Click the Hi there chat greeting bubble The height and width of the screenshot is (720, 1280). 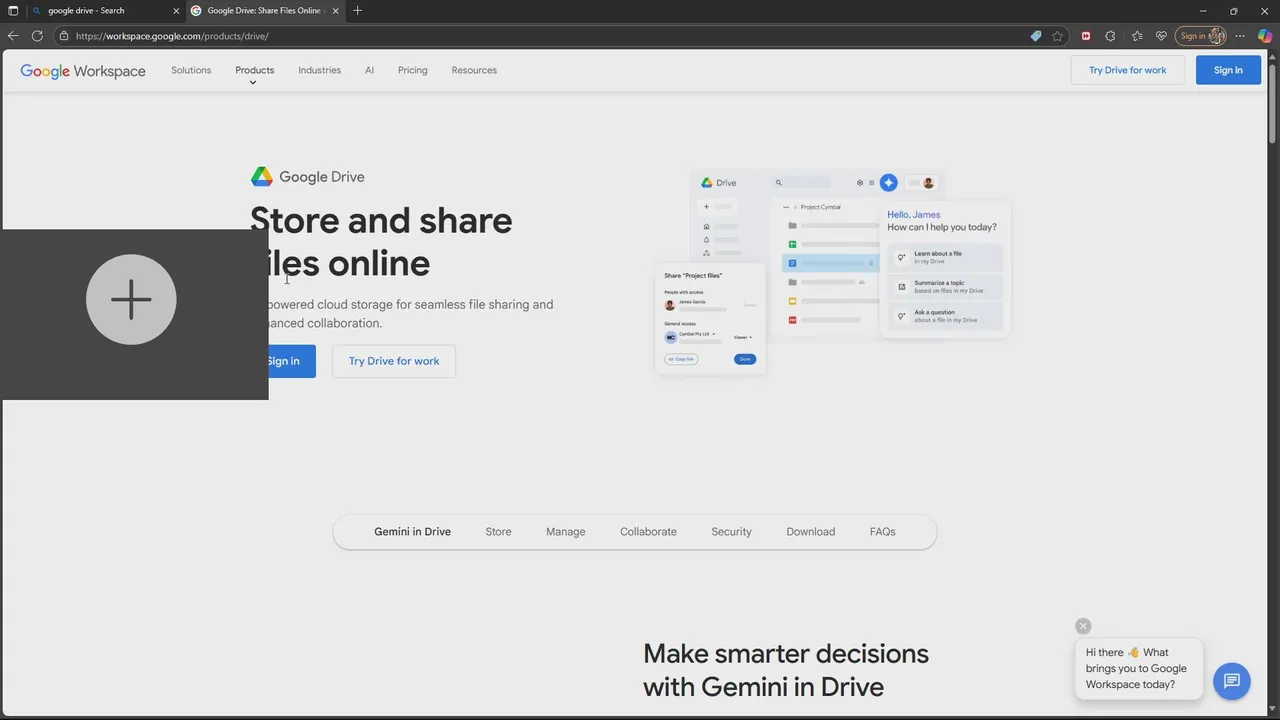click(x=1139, y=668)
